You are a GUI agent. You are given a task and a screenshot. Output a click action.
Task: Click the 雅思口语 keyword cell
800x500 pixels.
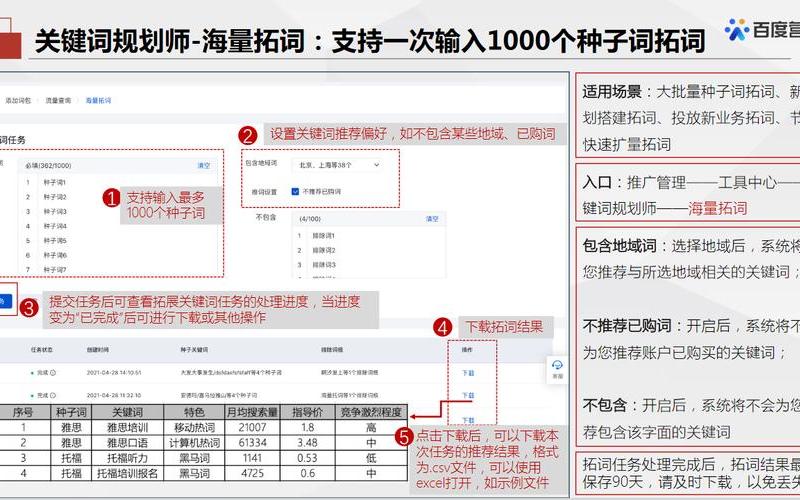[x=127, y=443]
